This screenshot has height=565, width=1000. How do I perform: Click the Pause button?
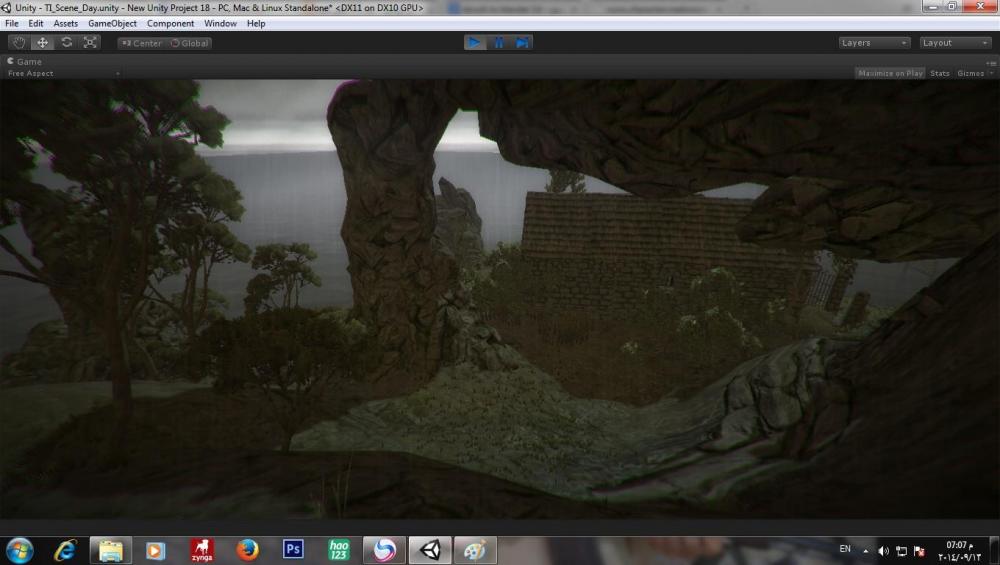498,43
